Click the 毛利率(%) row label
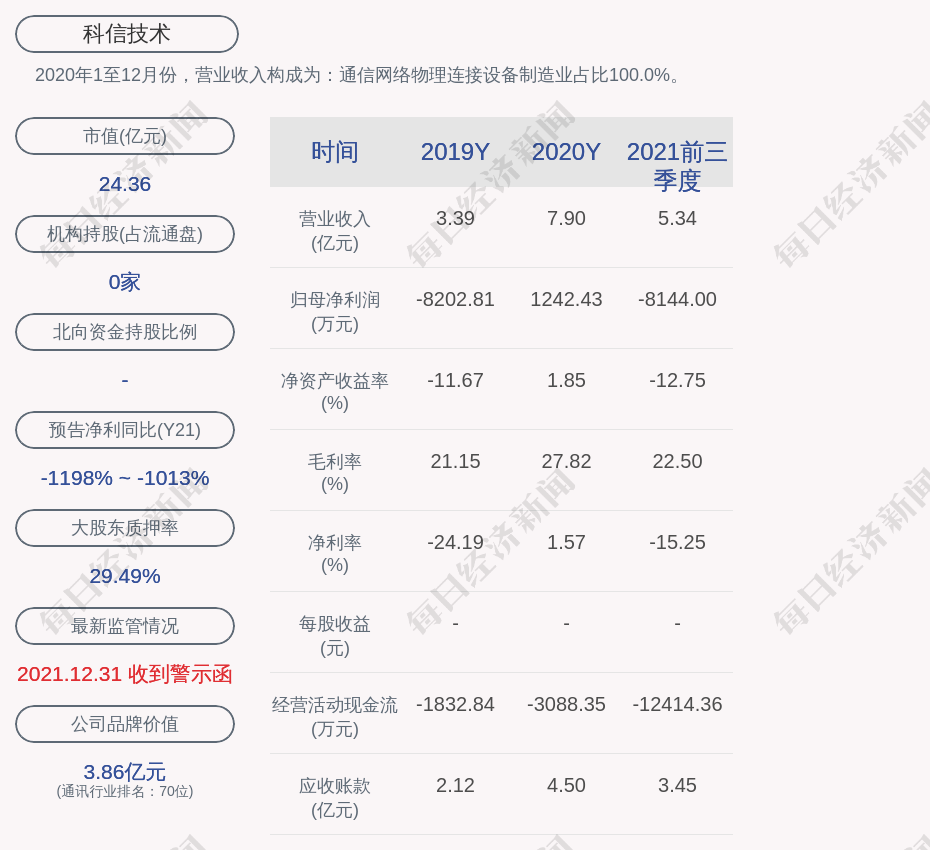The width and height of the screenshot is (930, 850). (x=335, y=473)
